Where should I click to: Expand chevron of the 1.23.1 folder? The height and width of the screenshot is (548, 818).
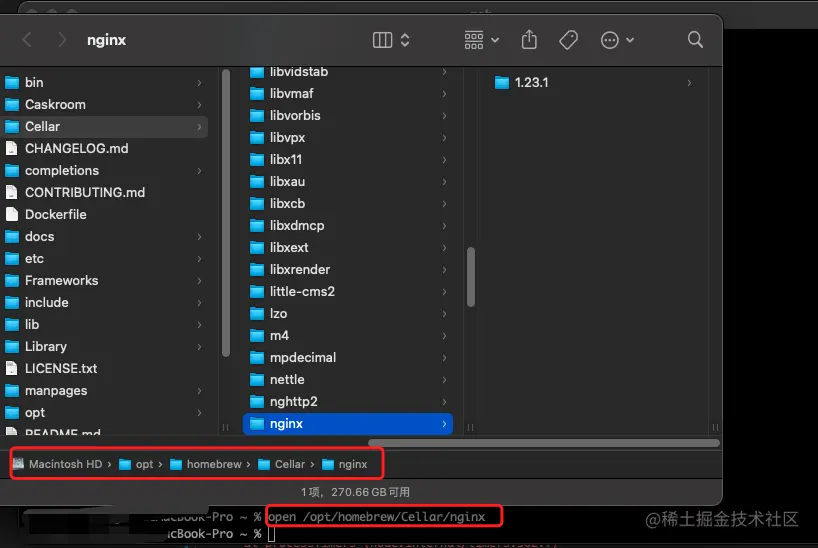tap(689, 82)
